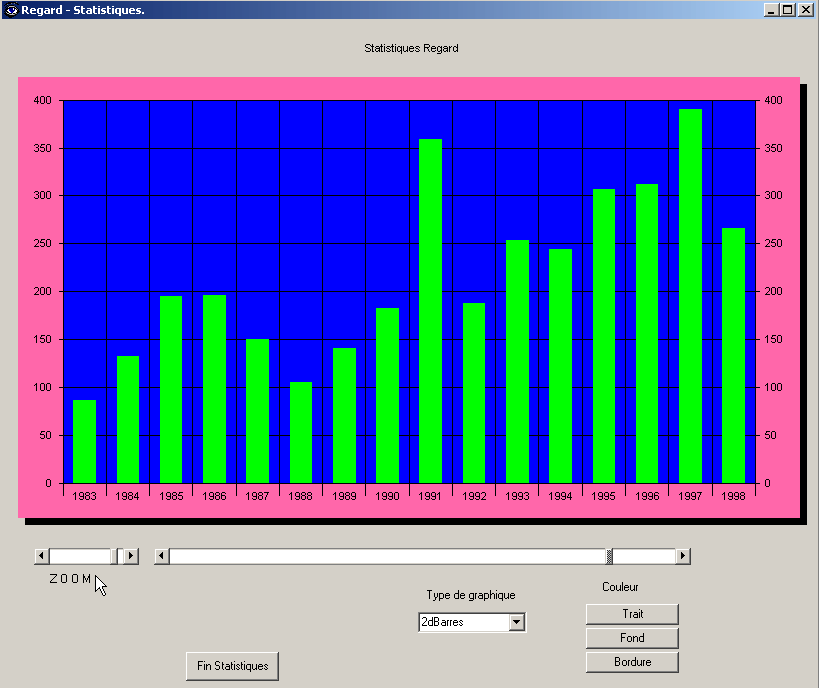Click right arrow of ZOOM scrollbar
819x688 pixels.
131,556
